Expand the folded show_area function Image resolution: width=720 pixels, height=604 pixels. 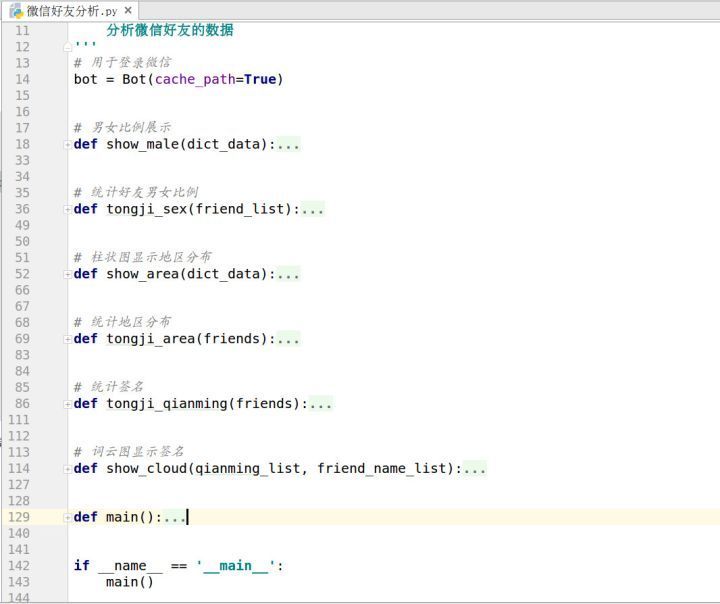coord(67,274)
